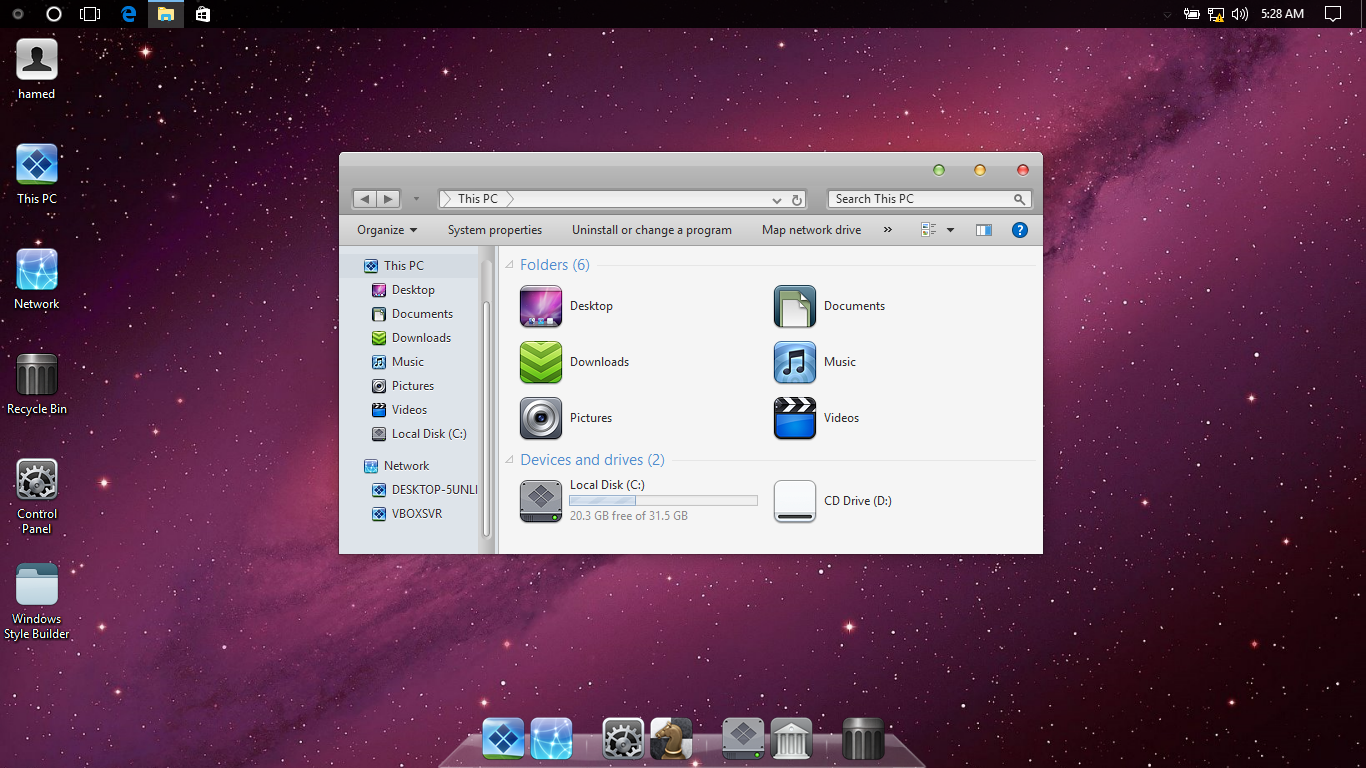This screenshot has width=1366, height=768.
Task: Collapse the Folders (6) group
Action: click(x=509, y=265)
